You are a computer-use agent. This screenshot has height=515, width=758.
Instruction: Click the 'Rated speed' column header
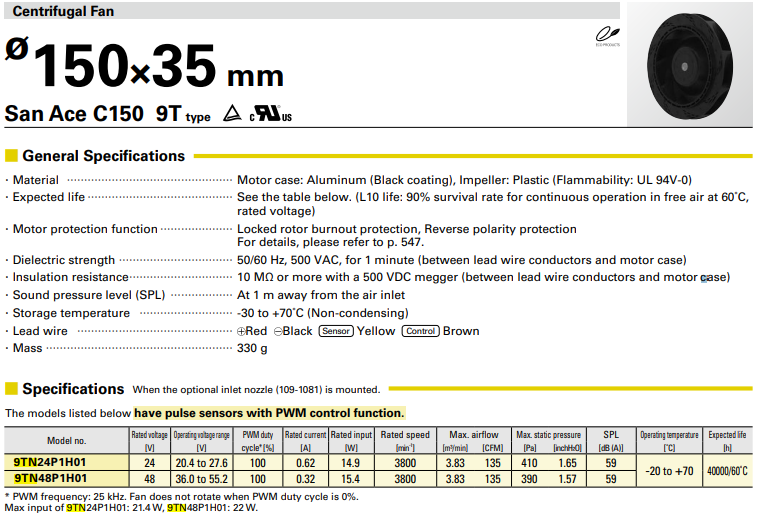click(x=405, y=435)
